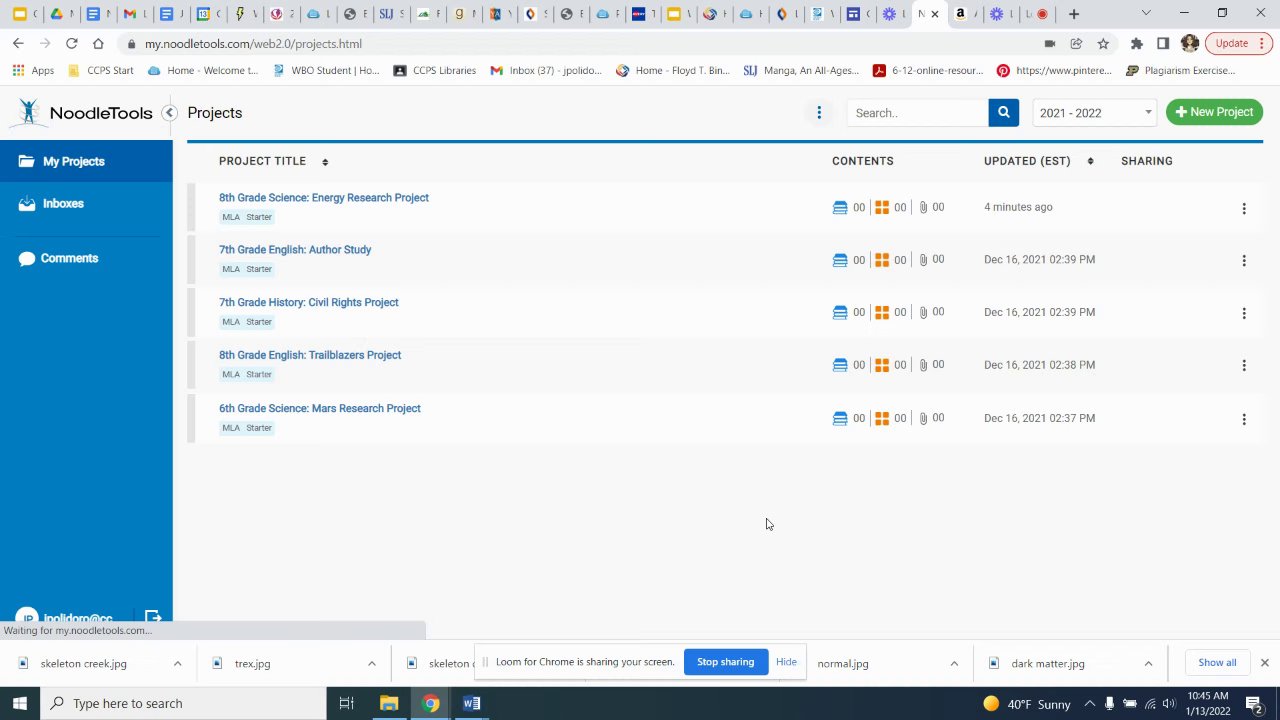Open Chrome tab search chevron

pyautogui.click(x=1146, y=14)
